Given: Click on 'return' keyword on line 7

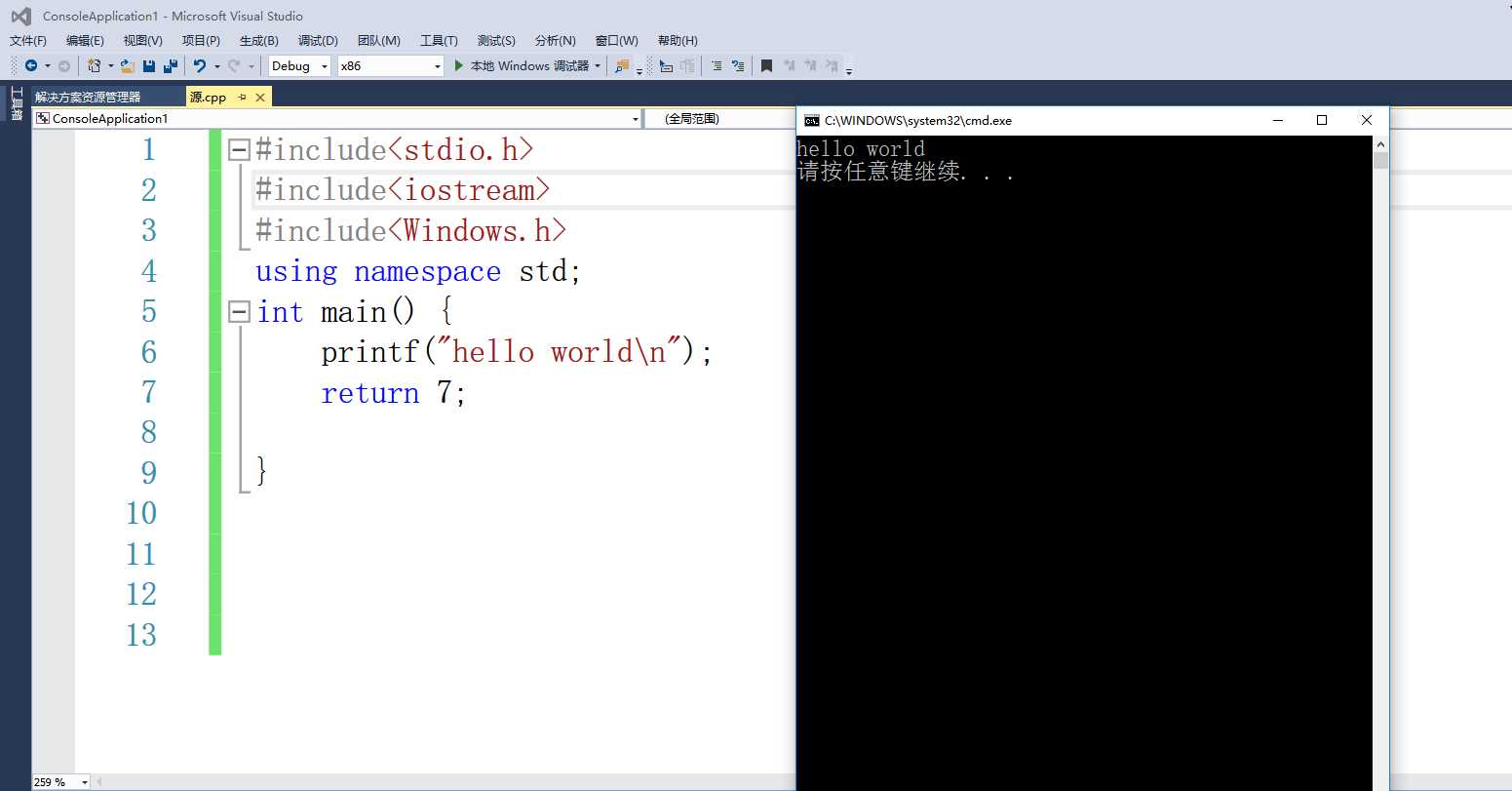Looking at the screenshot, I should coord(370,393).
